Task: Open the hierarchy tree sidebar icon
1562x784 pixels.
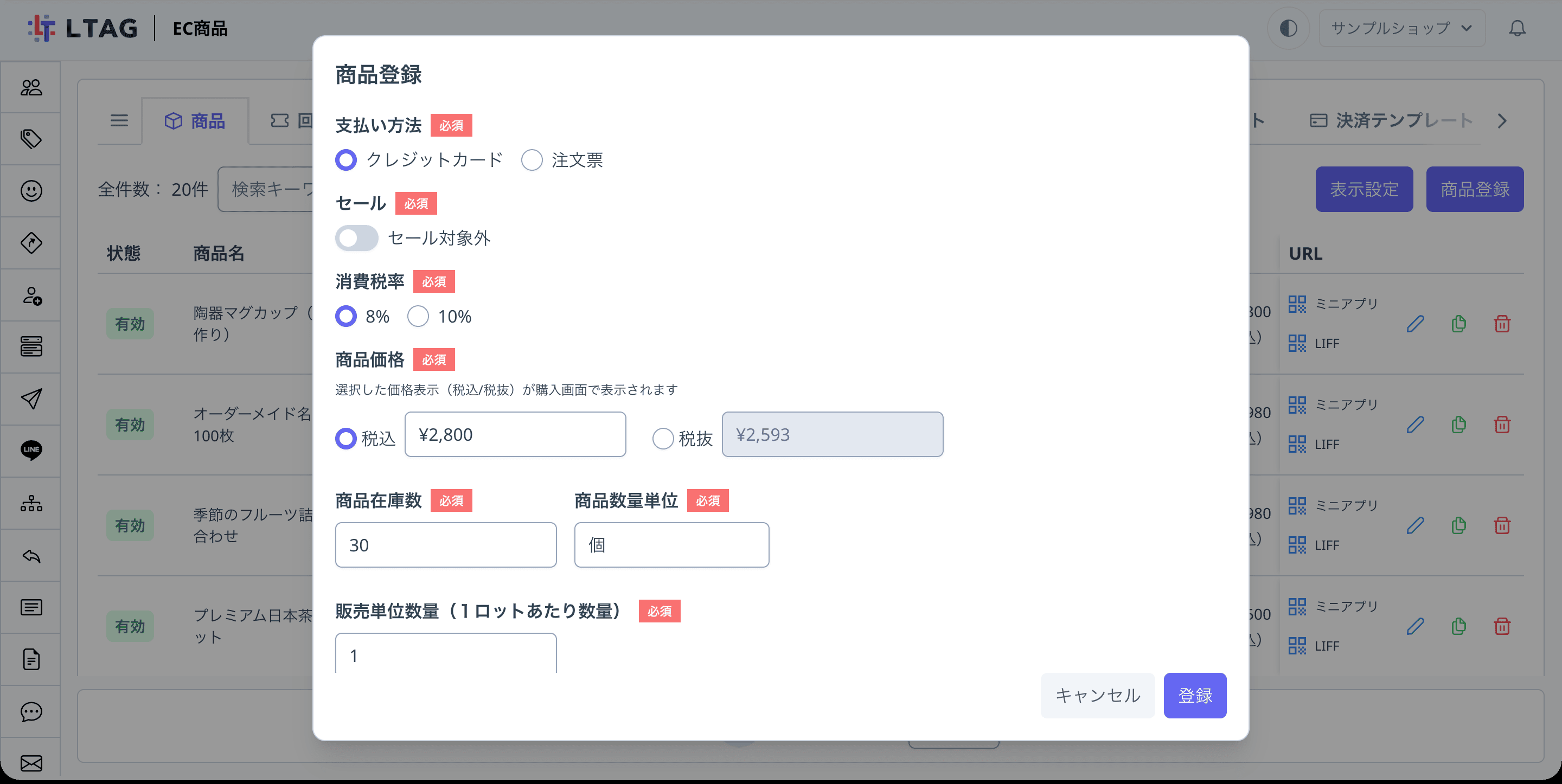Action: (31, 503)
